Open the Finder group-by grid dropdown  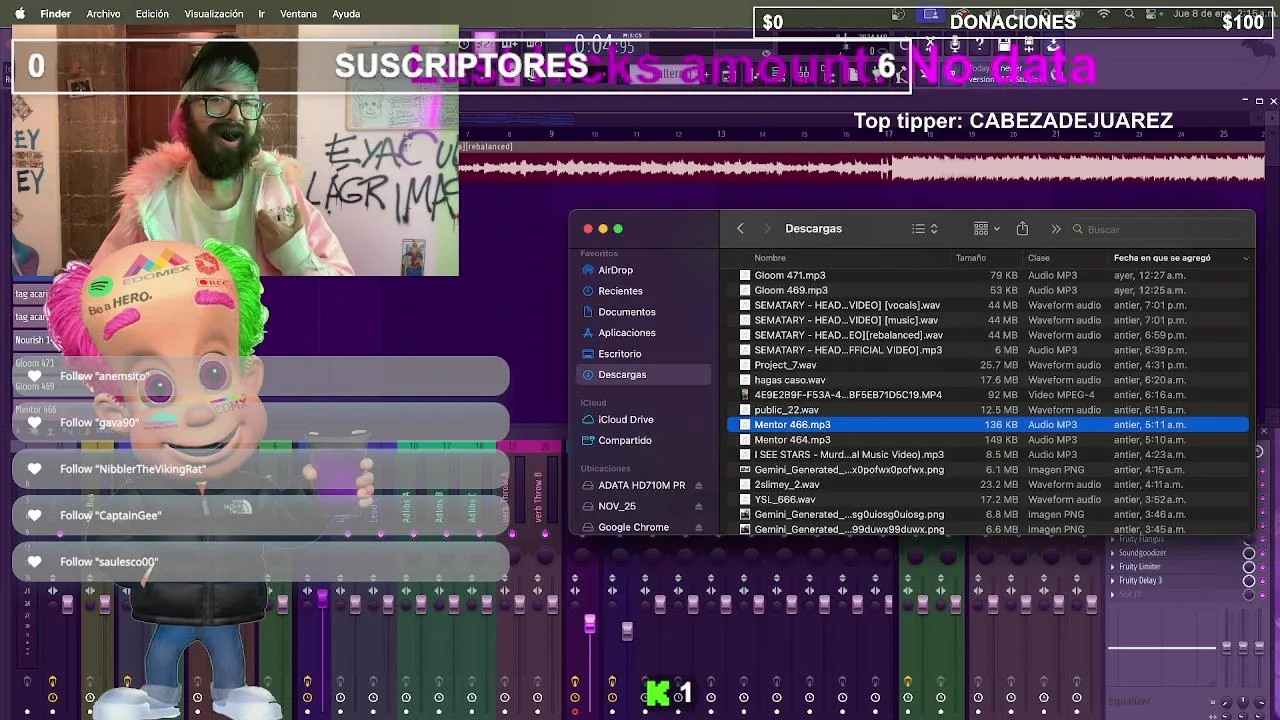point(987,229)
